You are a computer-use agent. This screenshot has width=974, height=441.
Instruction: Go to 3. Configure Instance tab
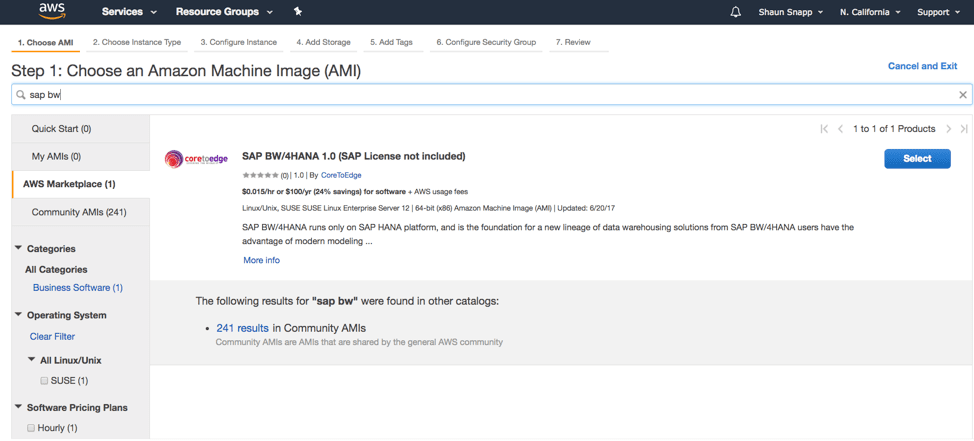tap(239, 42)
